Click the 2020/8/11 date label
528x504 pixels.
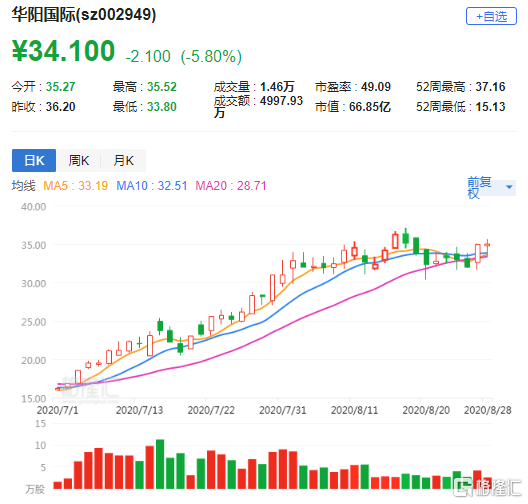pos(354,410)
